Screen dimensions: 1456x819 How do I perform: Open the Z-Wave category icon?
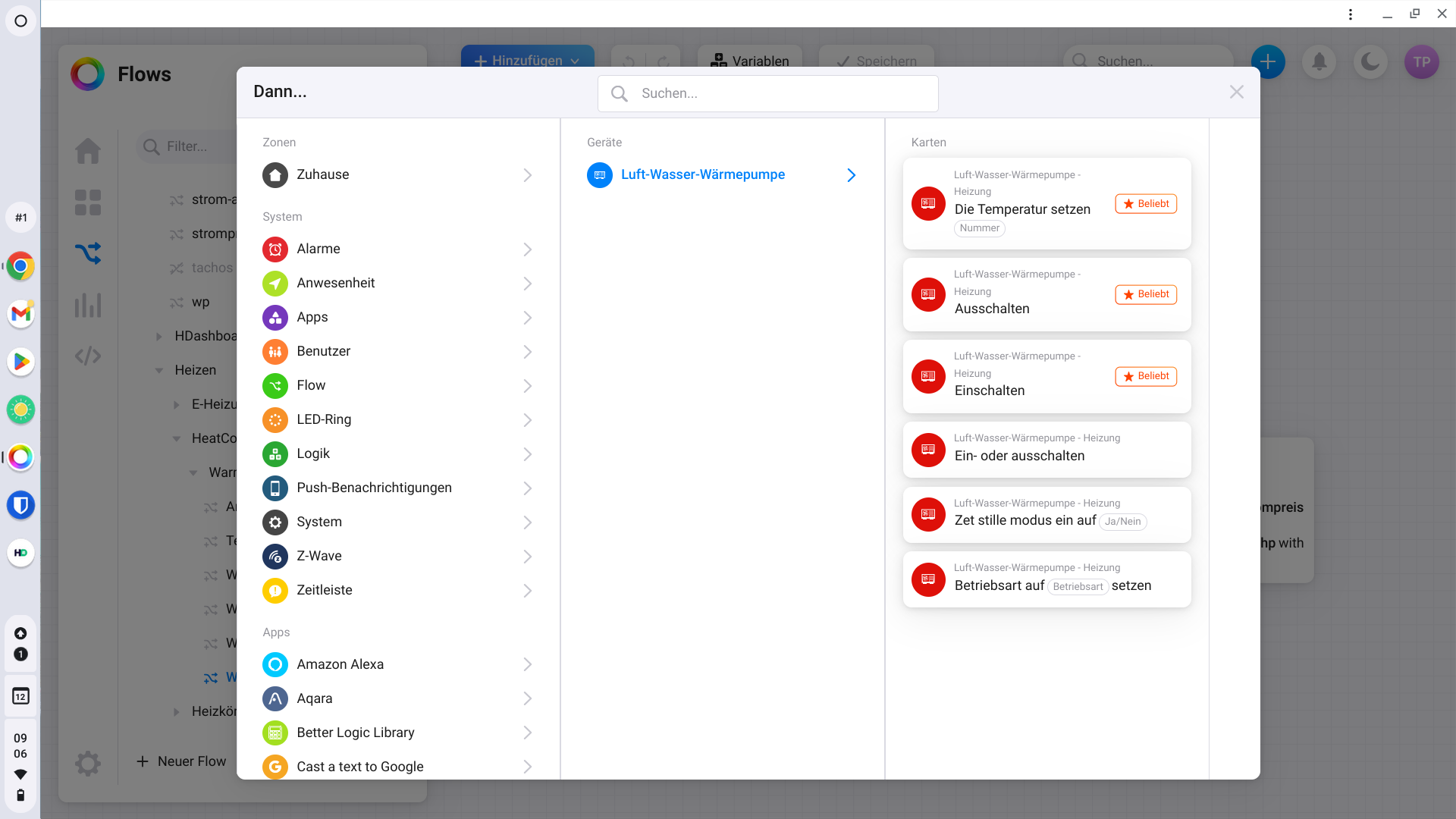tap(275, 556)
